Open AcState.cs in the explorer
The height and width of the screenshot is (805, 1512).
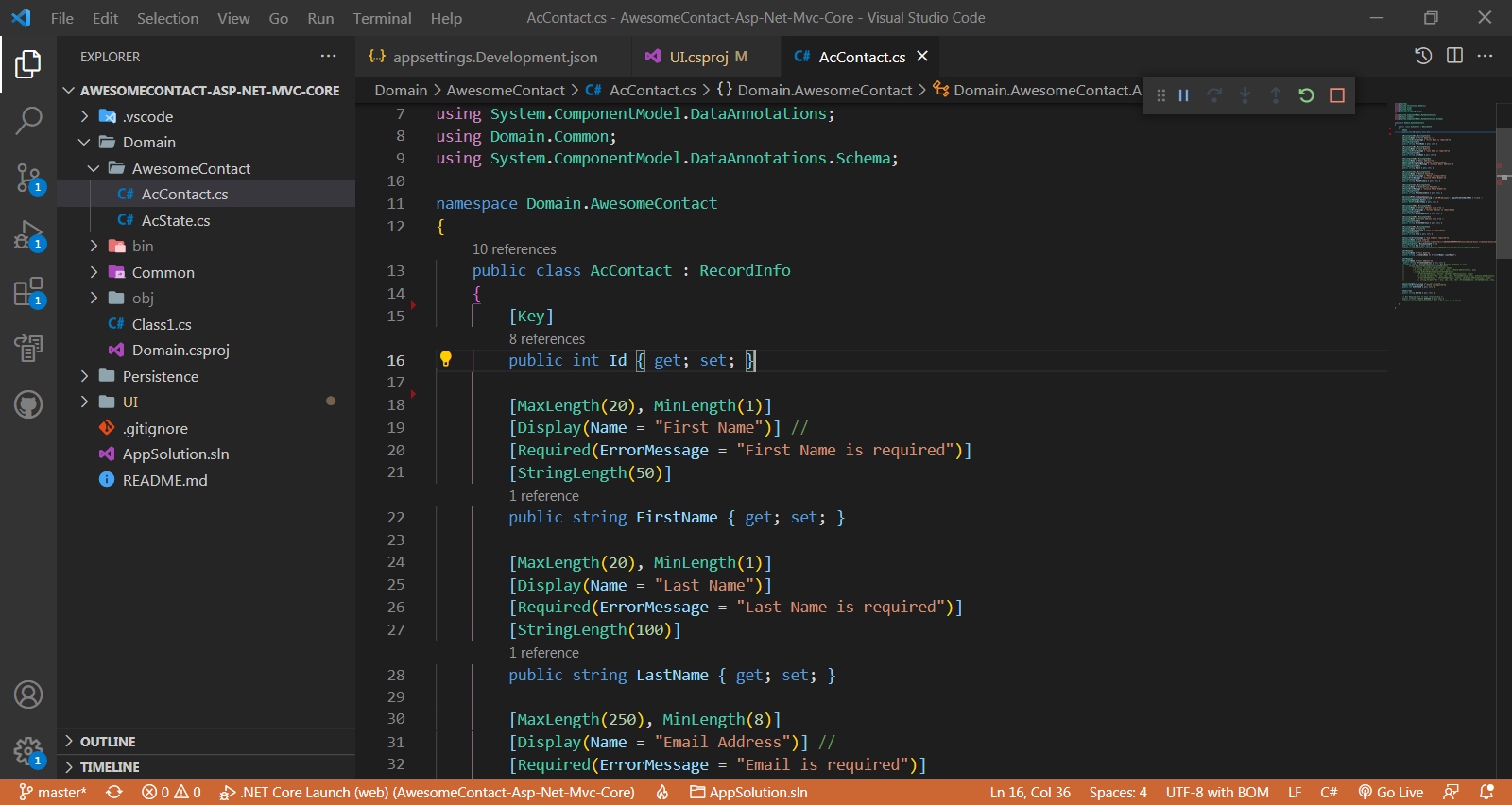[206, 220]
